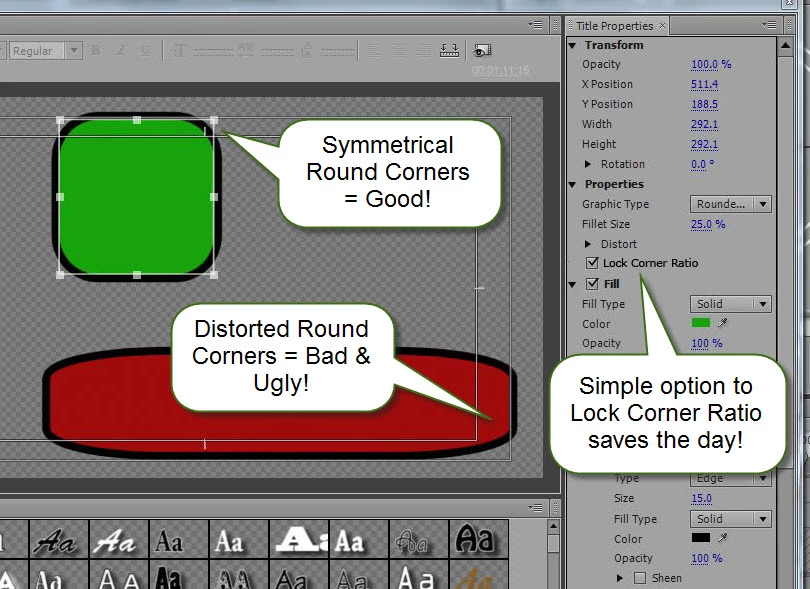Click the Height value 292.1
Screen dimensions: 810x589
click(704, 144)
